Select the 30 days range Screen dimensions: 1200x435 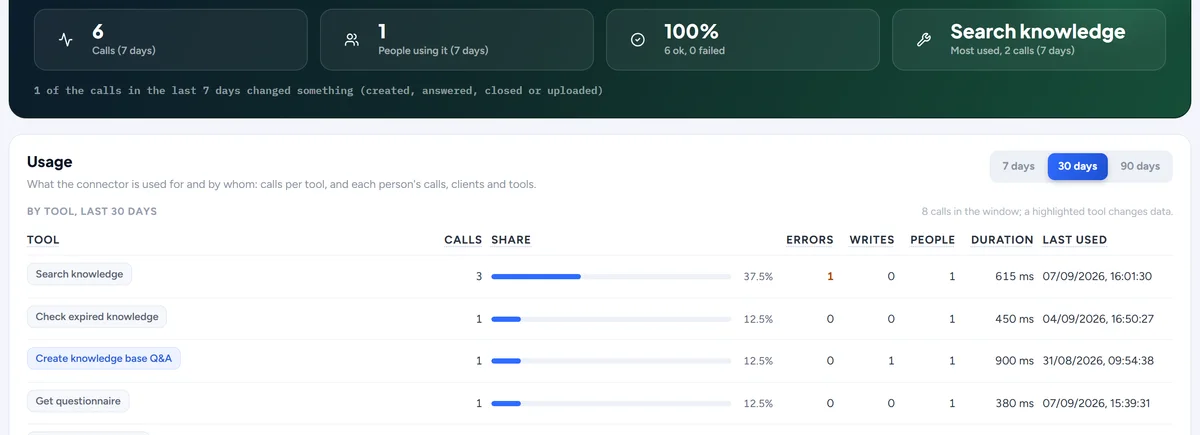tap(1077, 166)
